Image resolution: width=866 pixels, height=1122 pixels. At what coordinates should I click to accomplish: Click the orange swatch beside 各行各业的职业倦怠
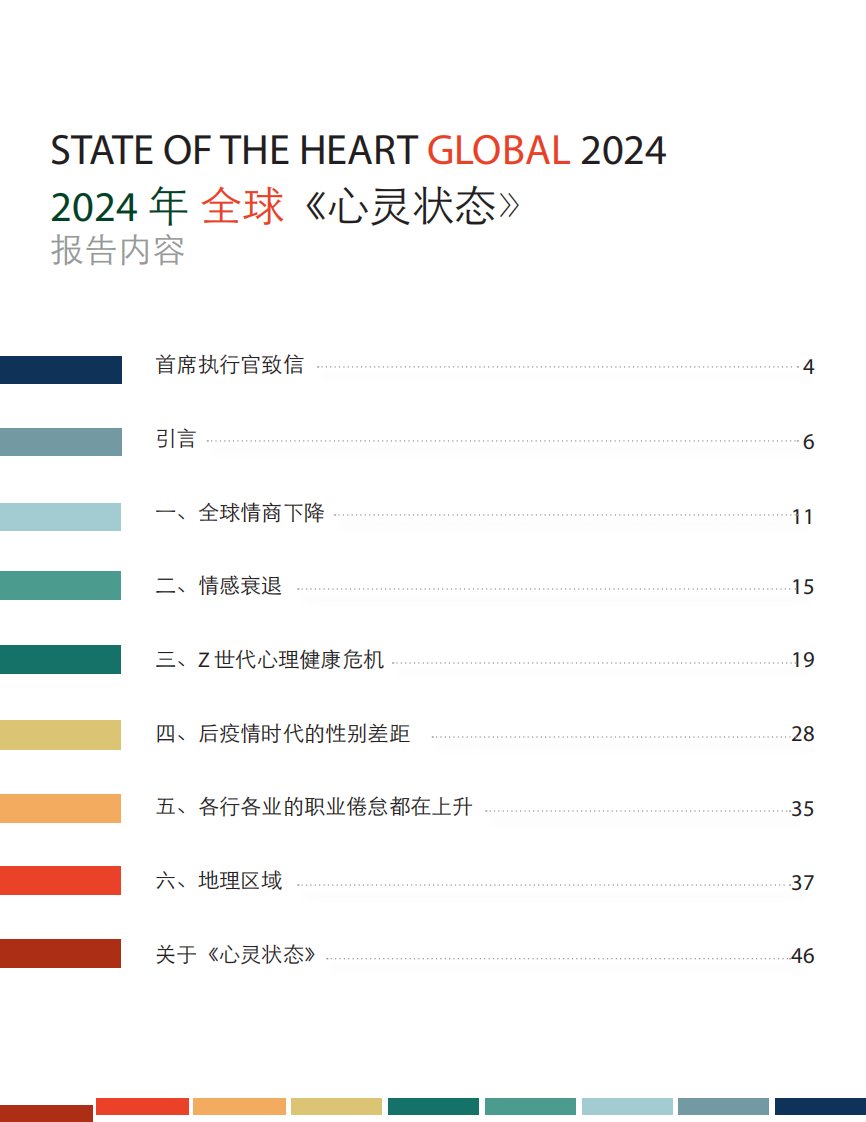[x=61, y=808]
